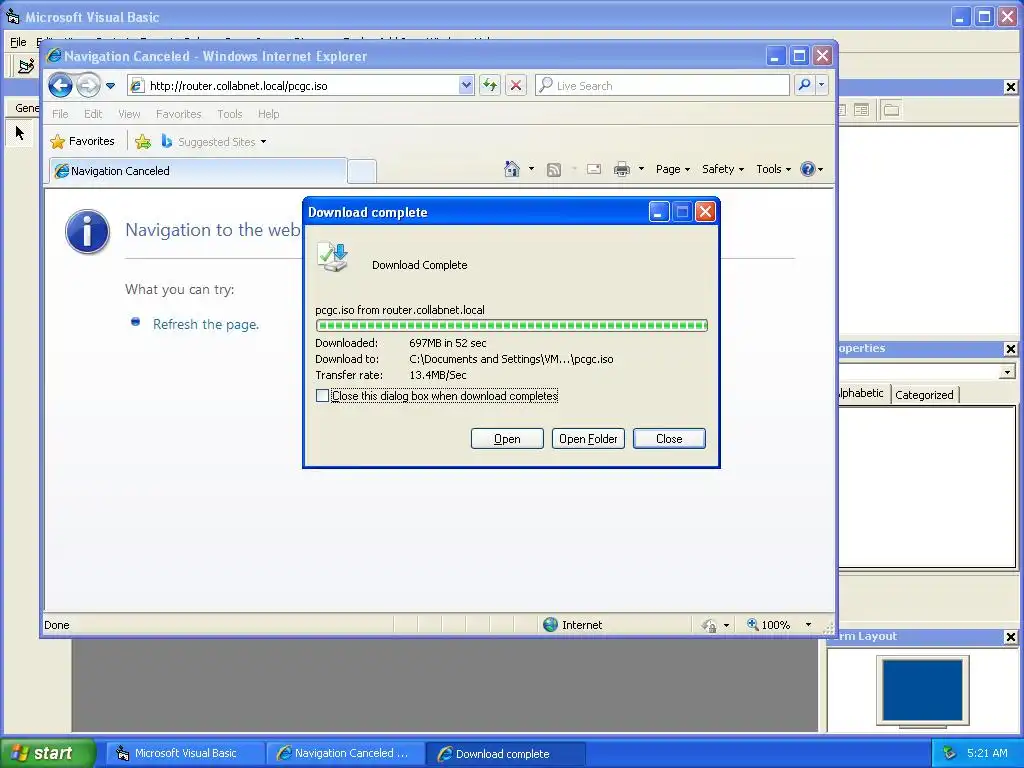Expand the Print dropdown arrow
Screen dimensions: 1024x768
641,169
